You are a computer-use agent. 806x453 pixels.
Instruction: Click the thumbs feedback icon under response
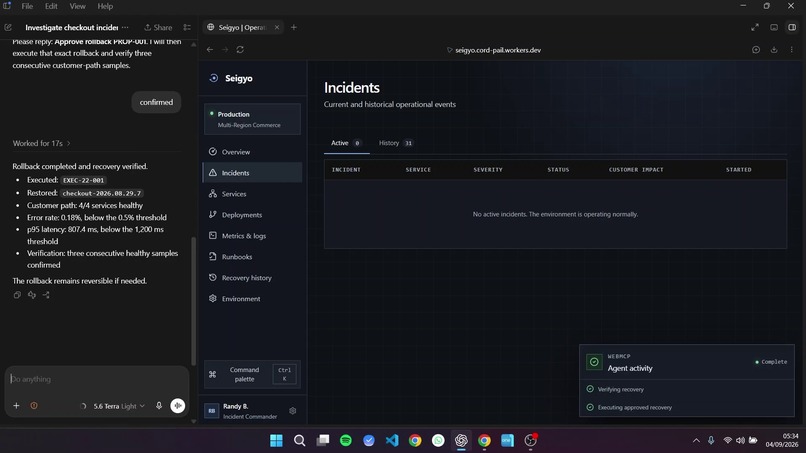point(32,295)
